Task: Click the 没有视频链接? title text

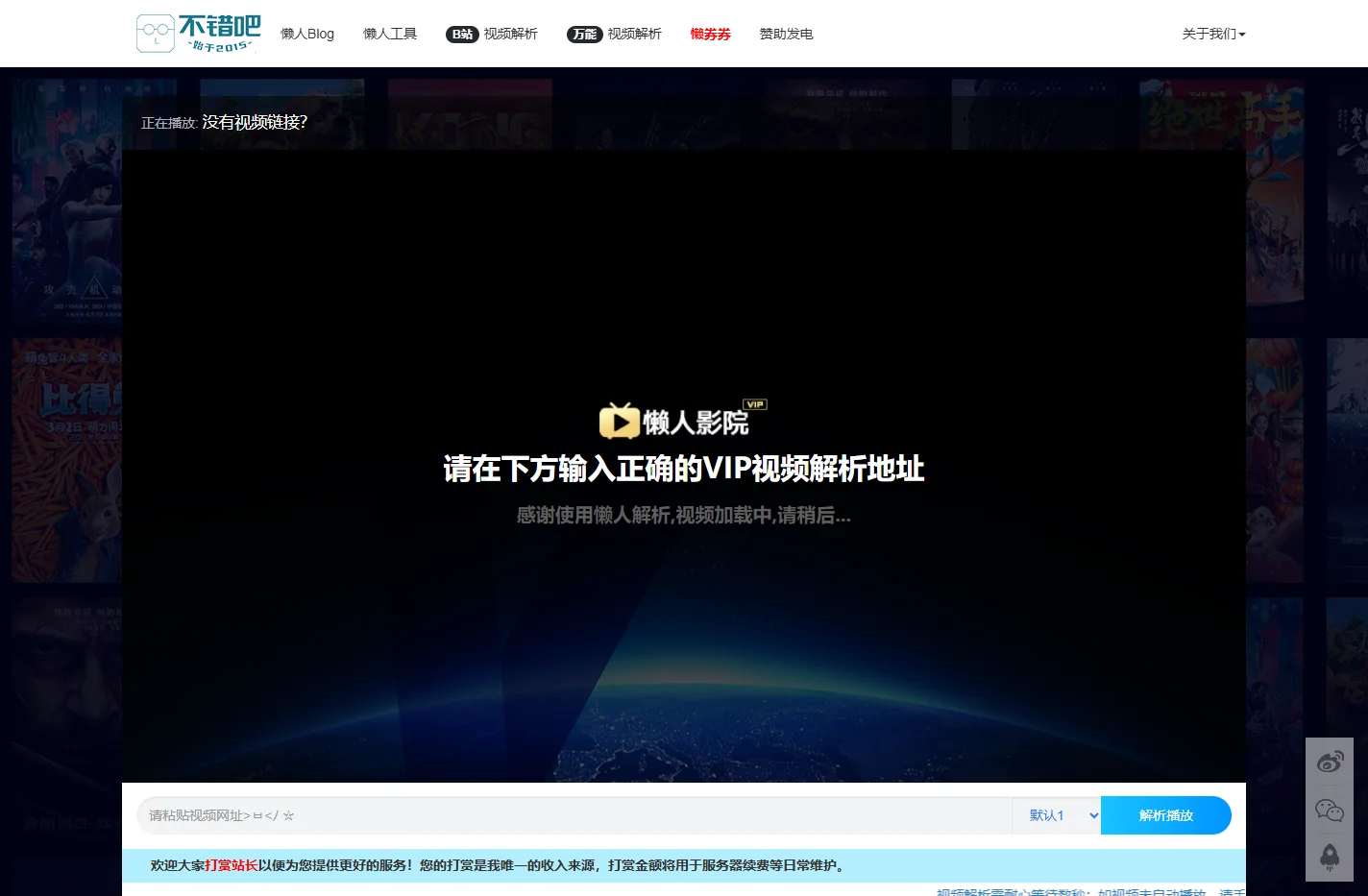Action: pyautogui.click(x=255, y=122)
